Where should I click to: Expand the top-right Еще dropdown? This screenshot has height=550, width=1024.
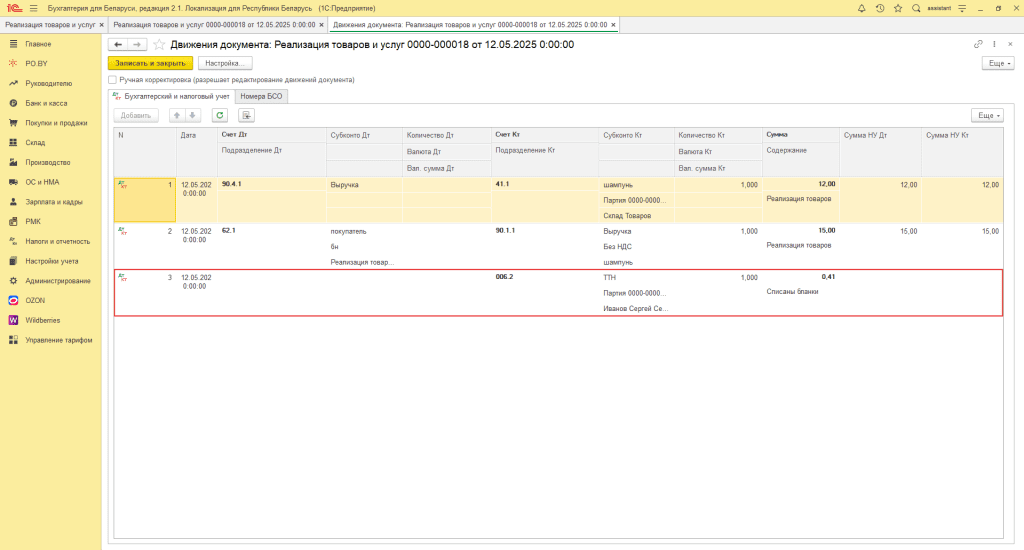click(x=998, y=63)
